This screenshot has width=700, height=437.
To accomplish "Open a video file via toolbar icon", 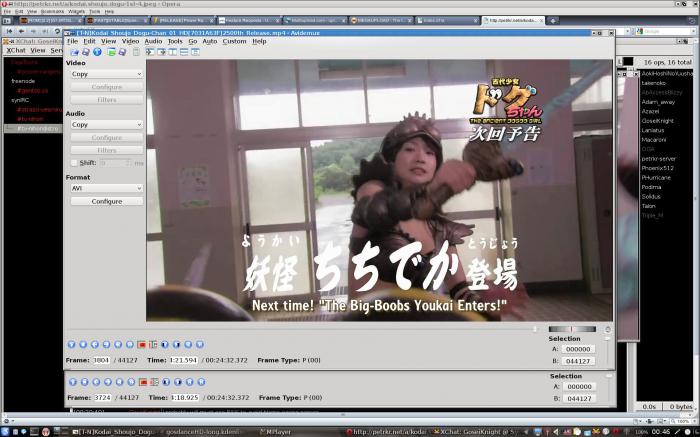I will click(x=74, y=52).
